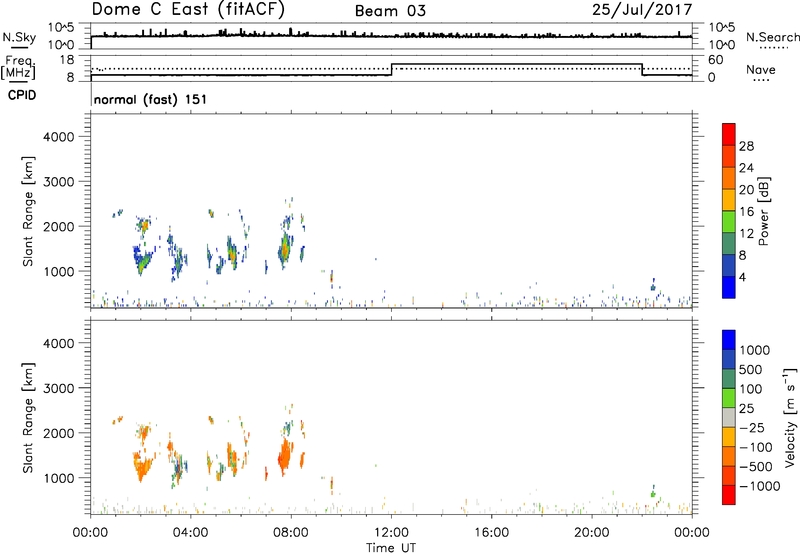Click the frequency step-up line at 12:00
Image resolution: width=800 pixels, height=554 pixels.
coord(391,70)
